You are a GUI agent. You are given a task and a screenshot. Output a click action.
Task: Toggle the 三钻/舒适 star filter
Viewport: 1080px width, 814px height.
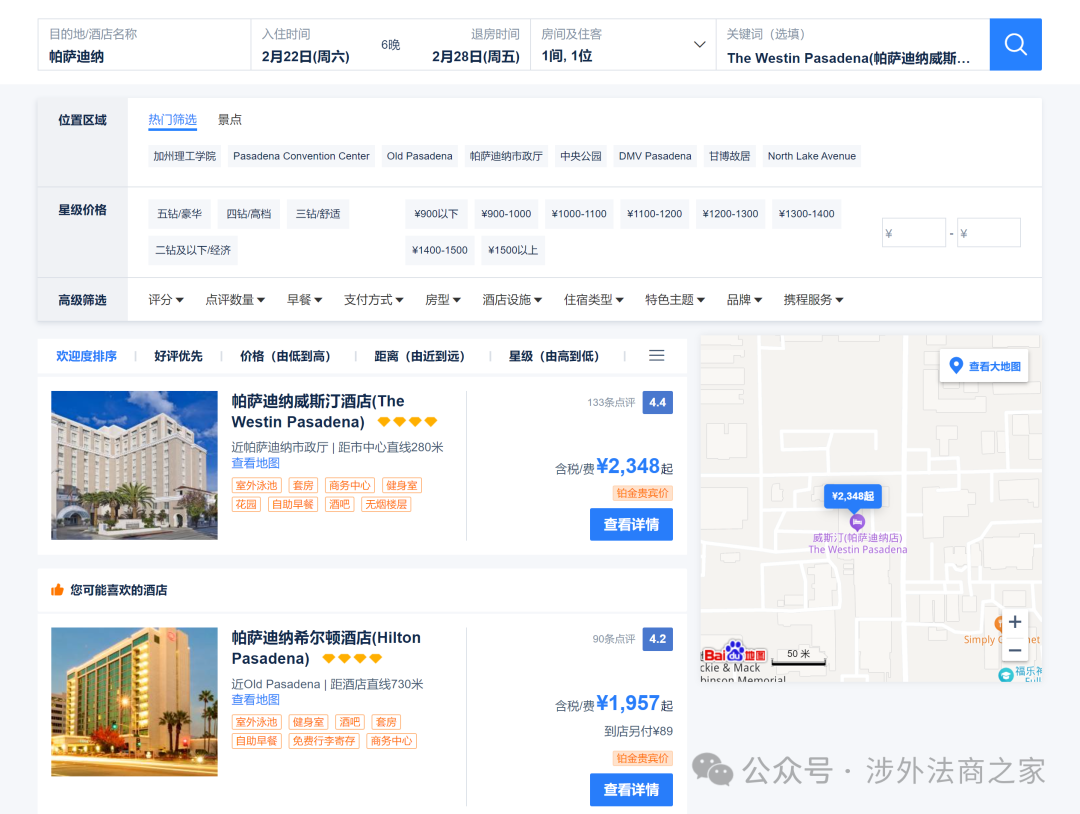point(318,214)
